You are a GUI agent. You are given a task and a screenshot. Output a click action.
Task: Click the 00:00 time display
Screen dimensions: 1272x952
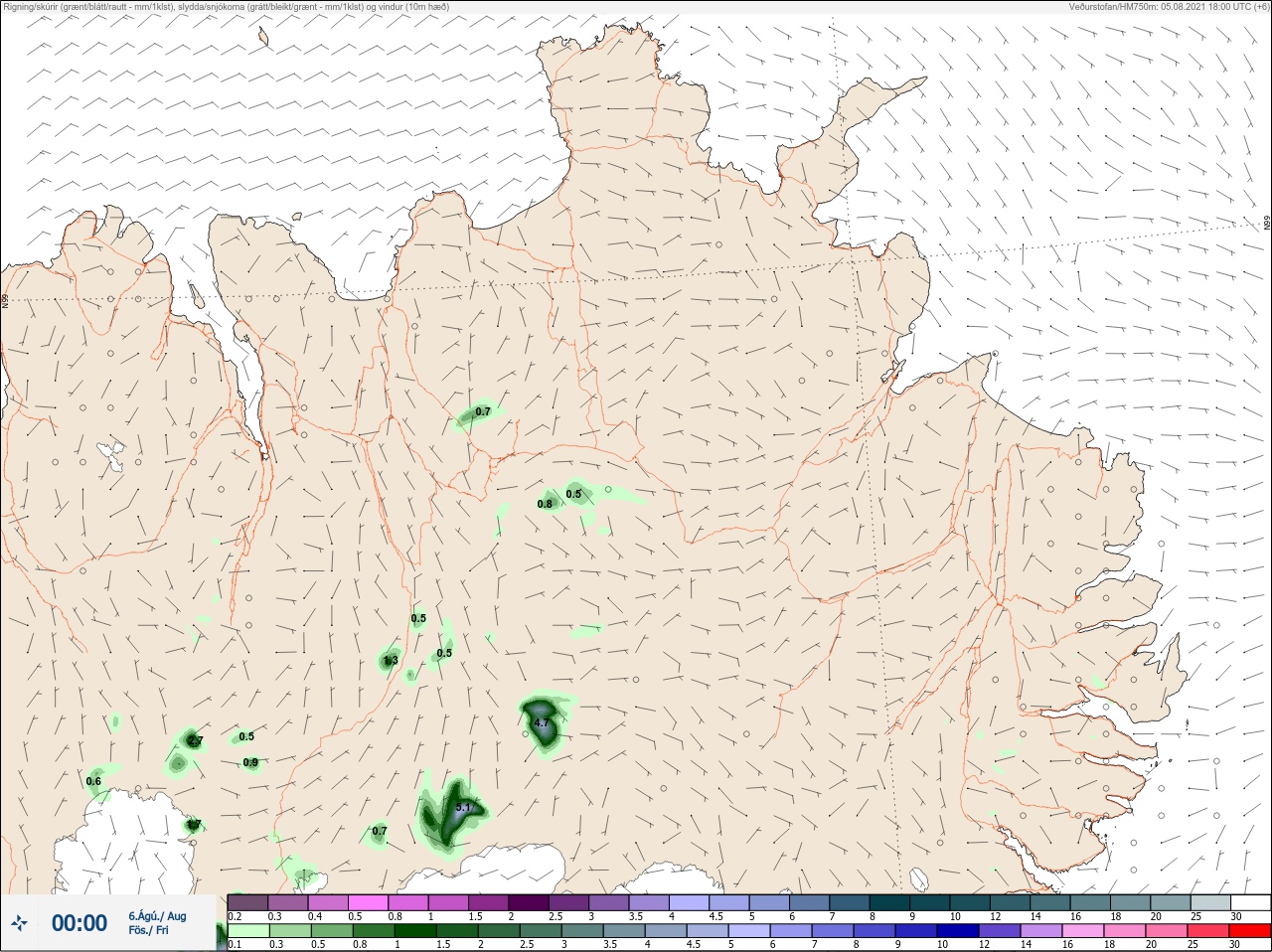coord(79,923)
